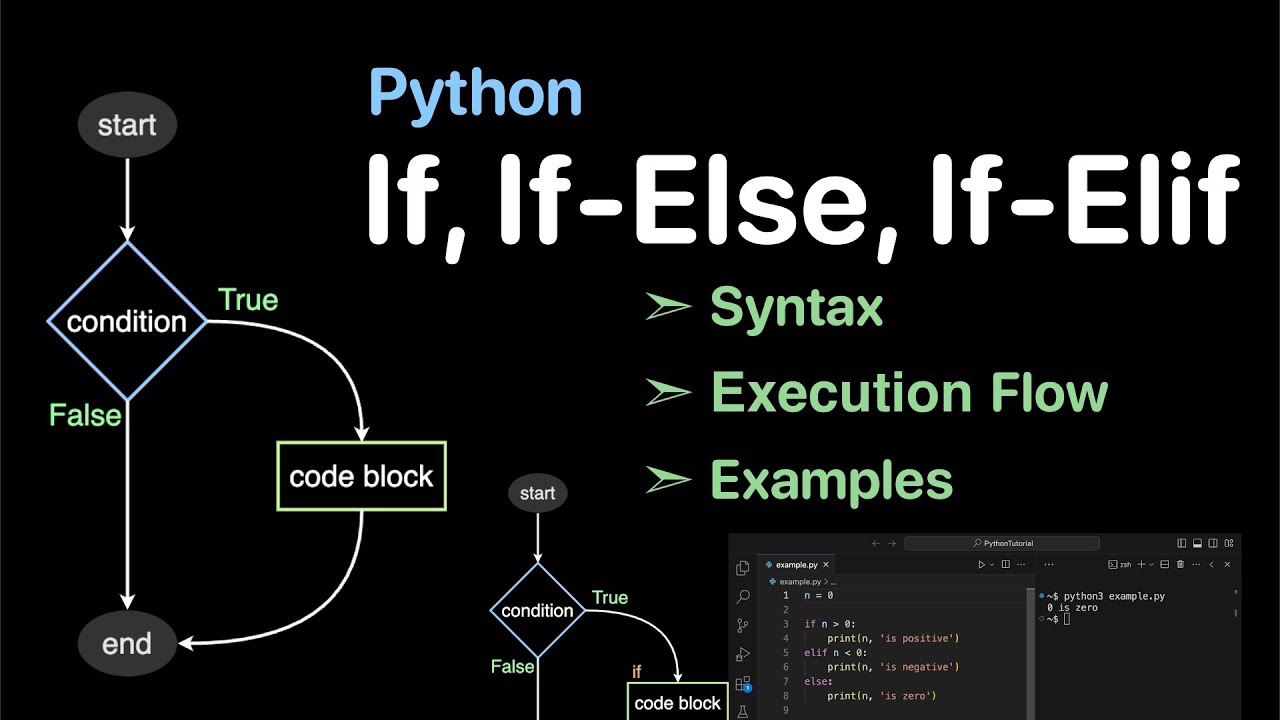Click code line "print(n, 'is positive')"

point(893,638)
